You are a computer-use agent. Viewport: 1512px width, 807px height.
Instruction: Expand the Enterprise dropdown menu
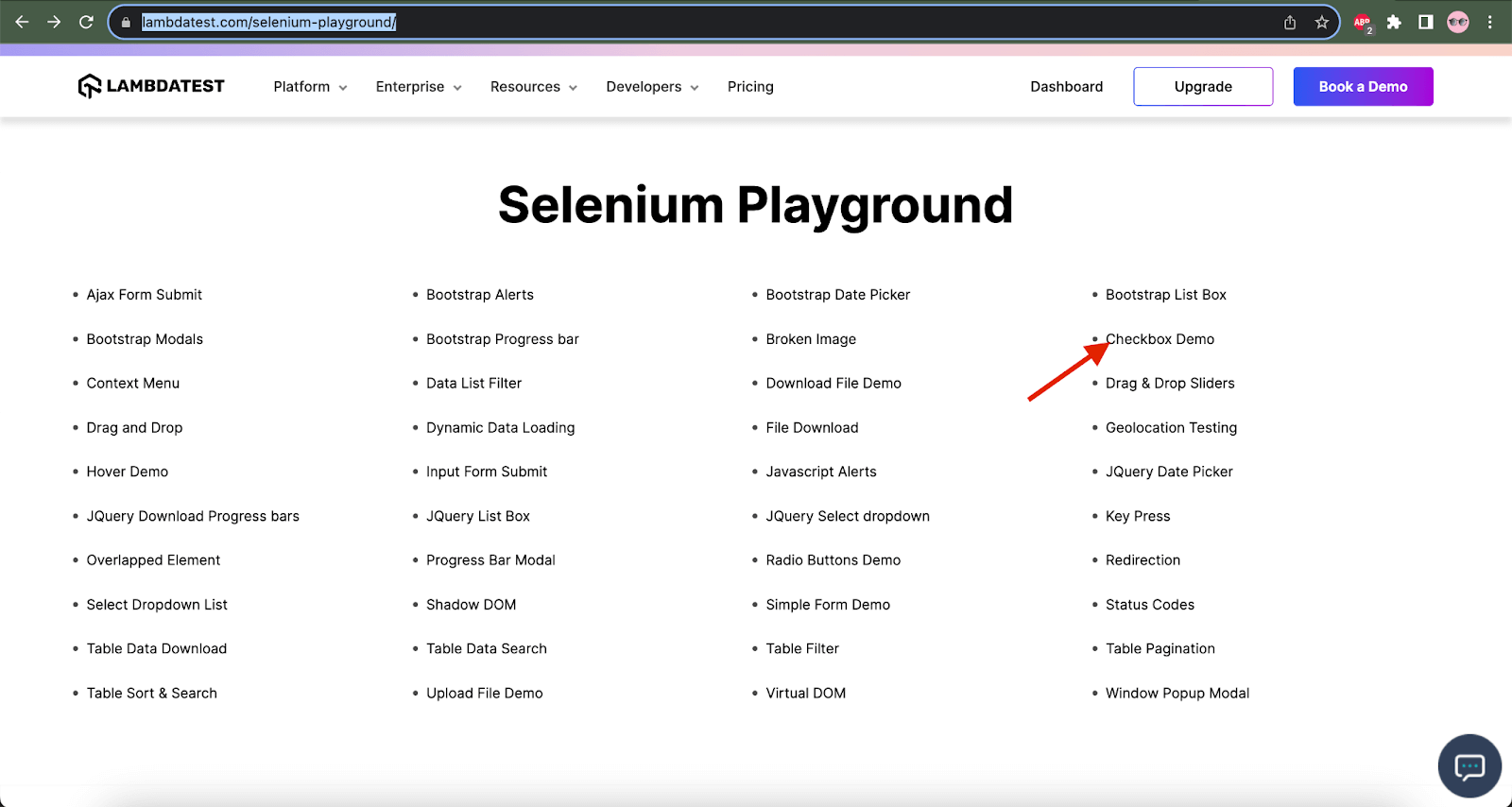pos(419,87)
